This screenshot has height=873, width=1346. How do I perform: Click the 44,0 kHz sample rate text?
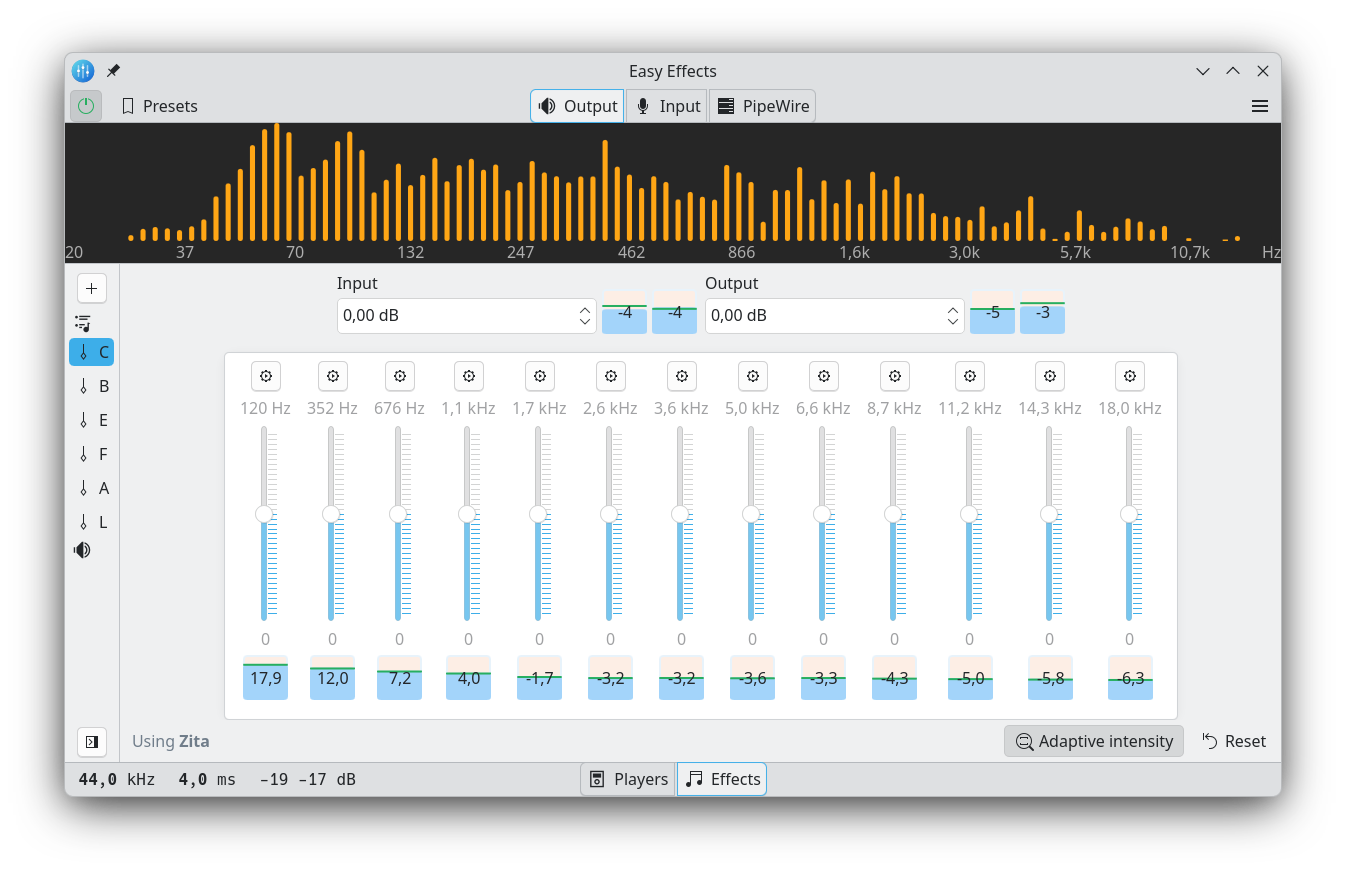coord(116,779)
